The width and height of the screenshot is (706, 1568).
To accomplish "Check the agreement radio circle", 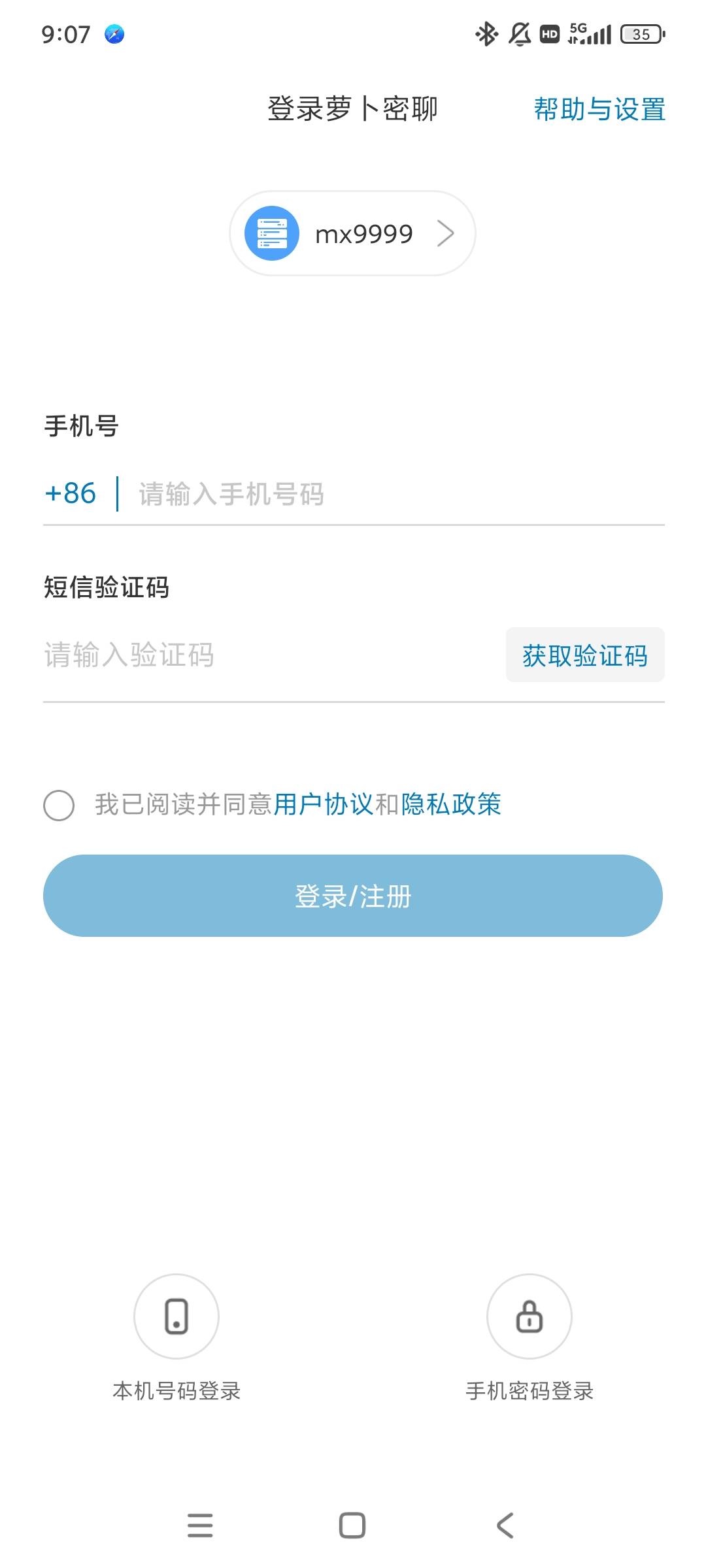I will click(x=59, y=805).
